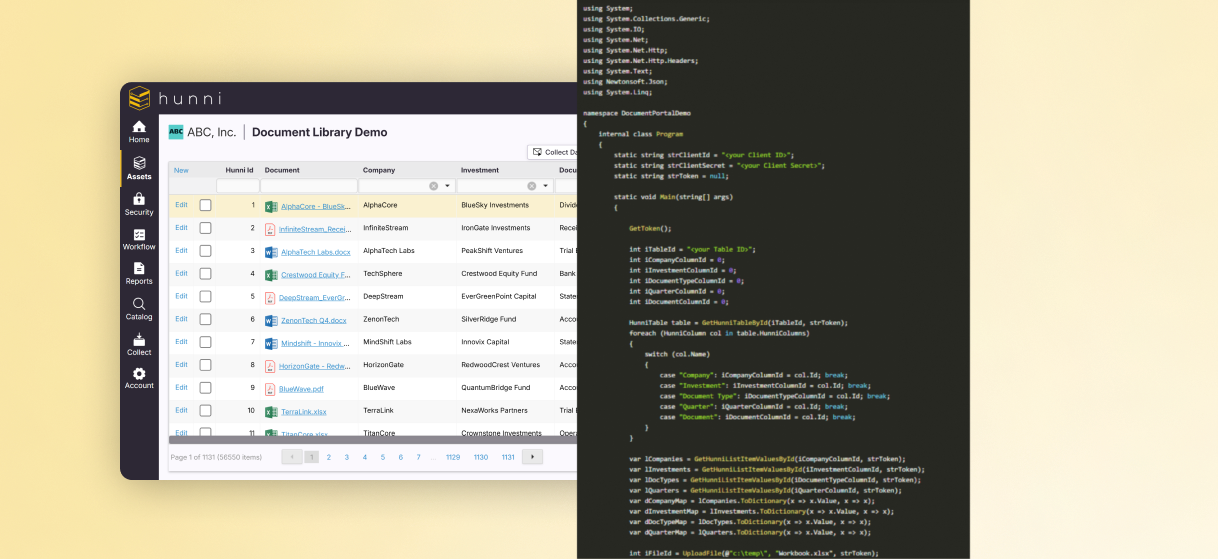The height and width of the screenshot is (559, 1218).
Task: Open the AlphaTech Labs.docx document link
Action: coord(316,252)
